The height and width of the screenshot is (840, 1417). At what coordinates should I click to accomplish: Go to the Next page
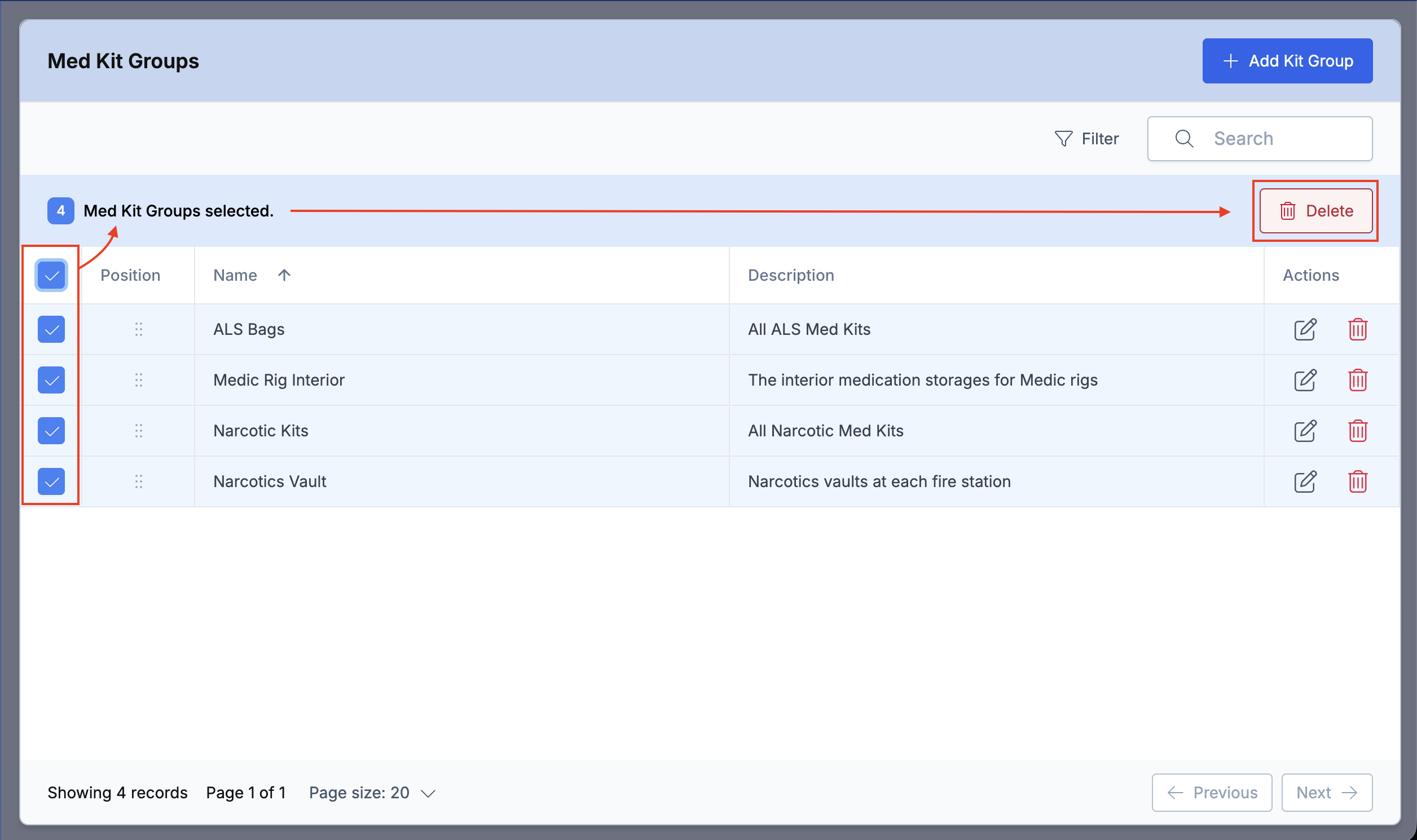(x=1326, y=793)
